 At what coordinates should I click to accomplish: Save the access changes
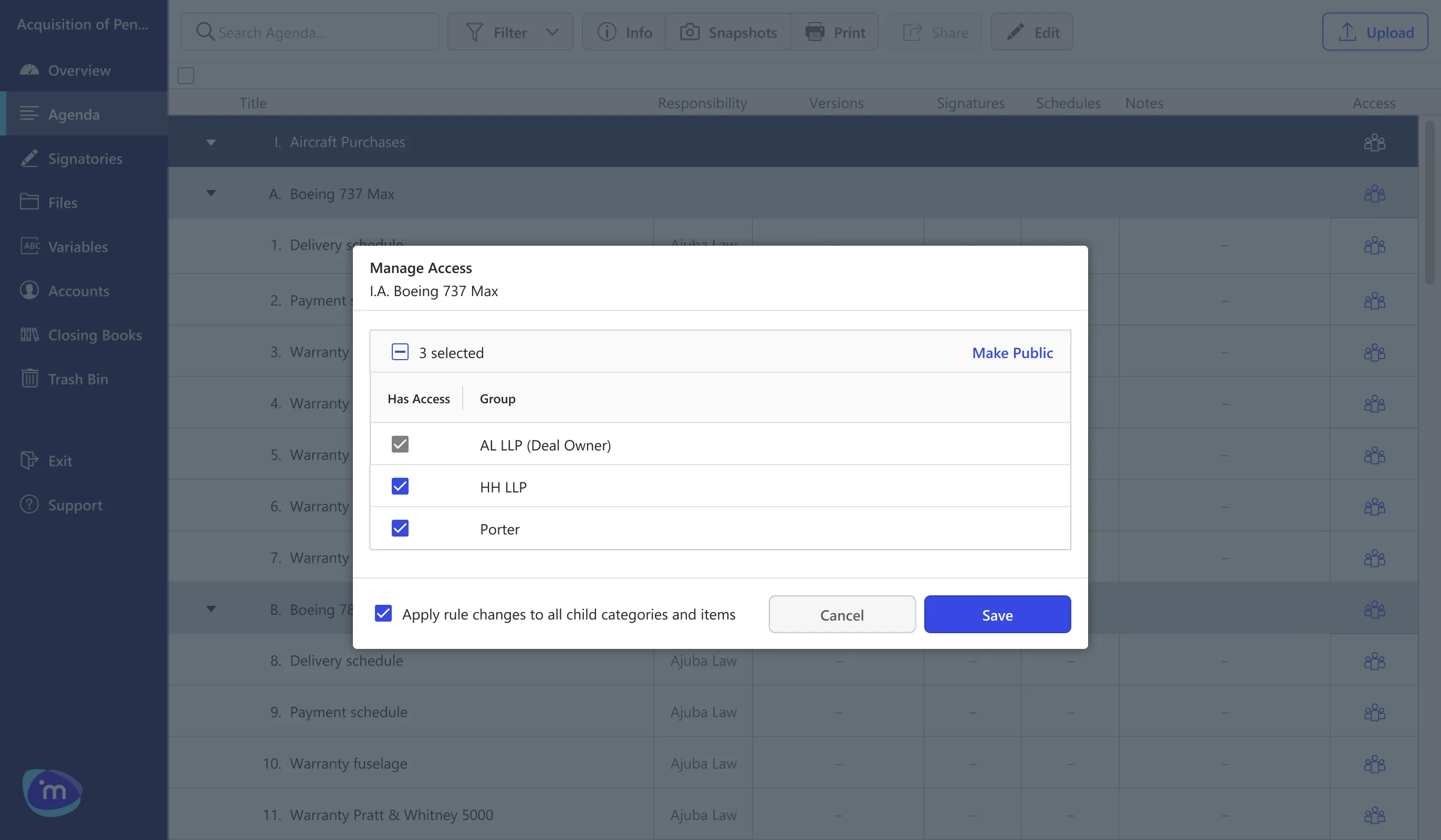(997, 615)
